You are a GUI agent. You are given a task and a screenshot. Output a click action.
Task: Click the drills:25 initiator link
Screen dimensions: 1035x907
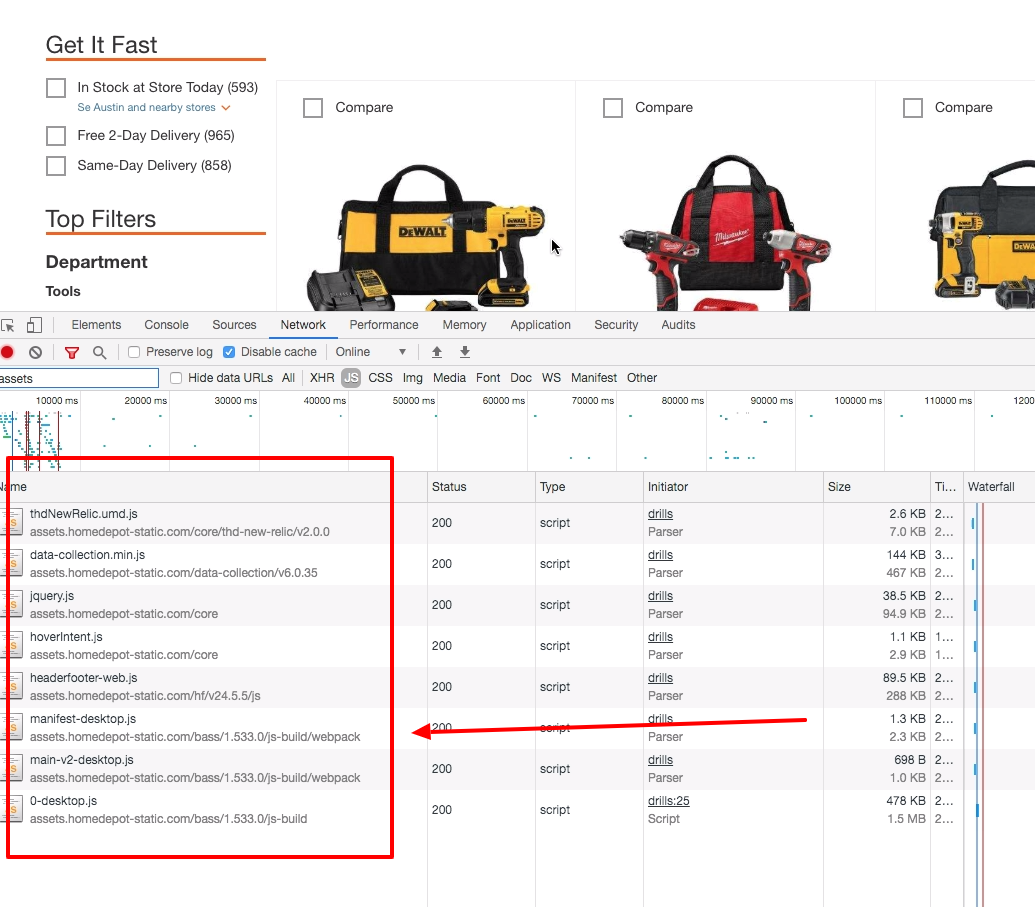[668, 801]
